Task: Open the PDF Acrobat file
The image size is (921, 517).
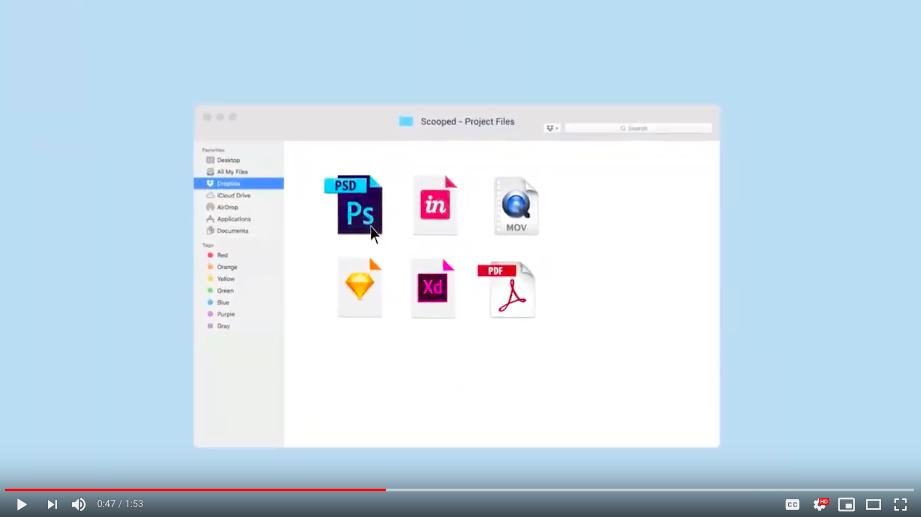Action: tap(506, 290)
